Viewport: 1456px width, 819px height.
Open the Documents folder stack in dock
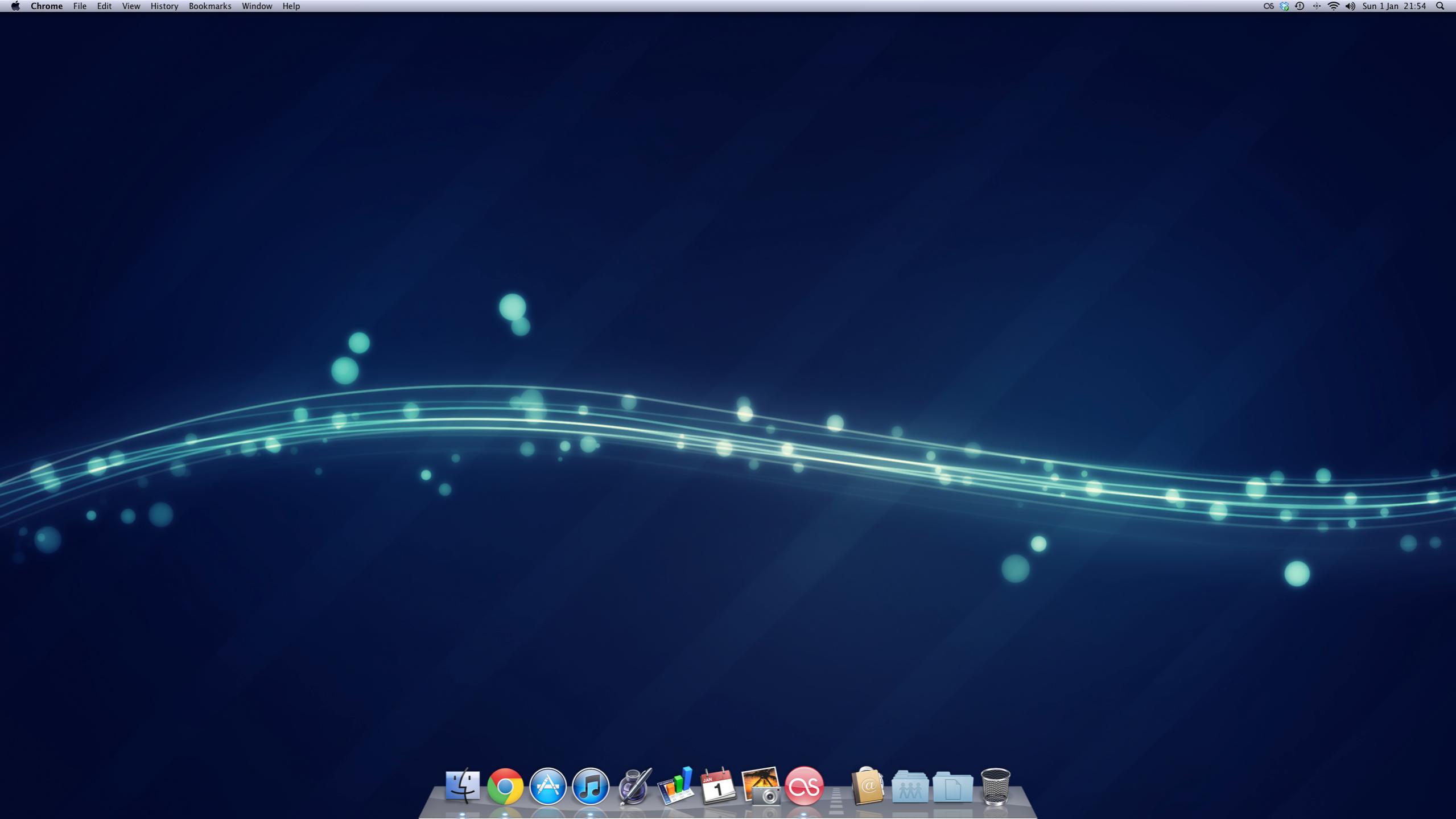tap(952, 787)
